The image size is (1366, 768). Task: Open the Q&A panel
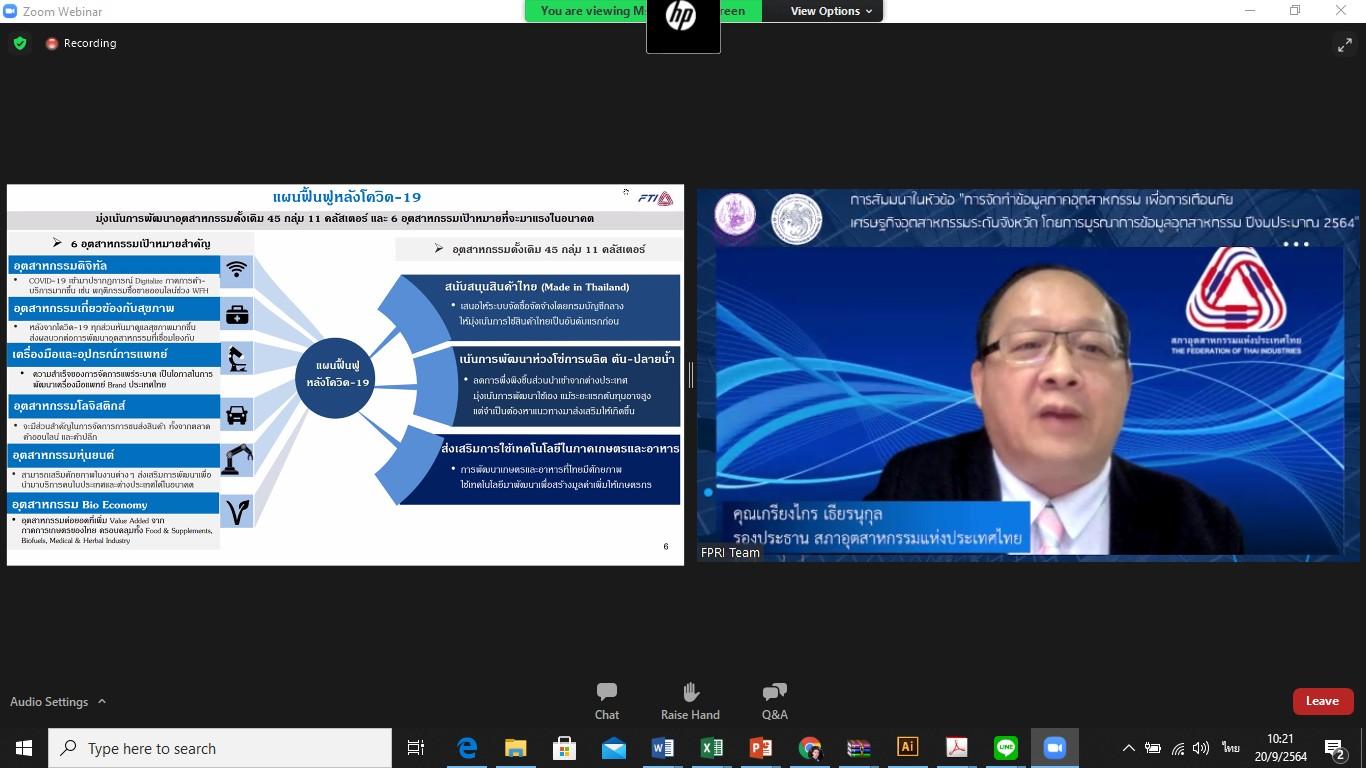[x=774, y=701]
